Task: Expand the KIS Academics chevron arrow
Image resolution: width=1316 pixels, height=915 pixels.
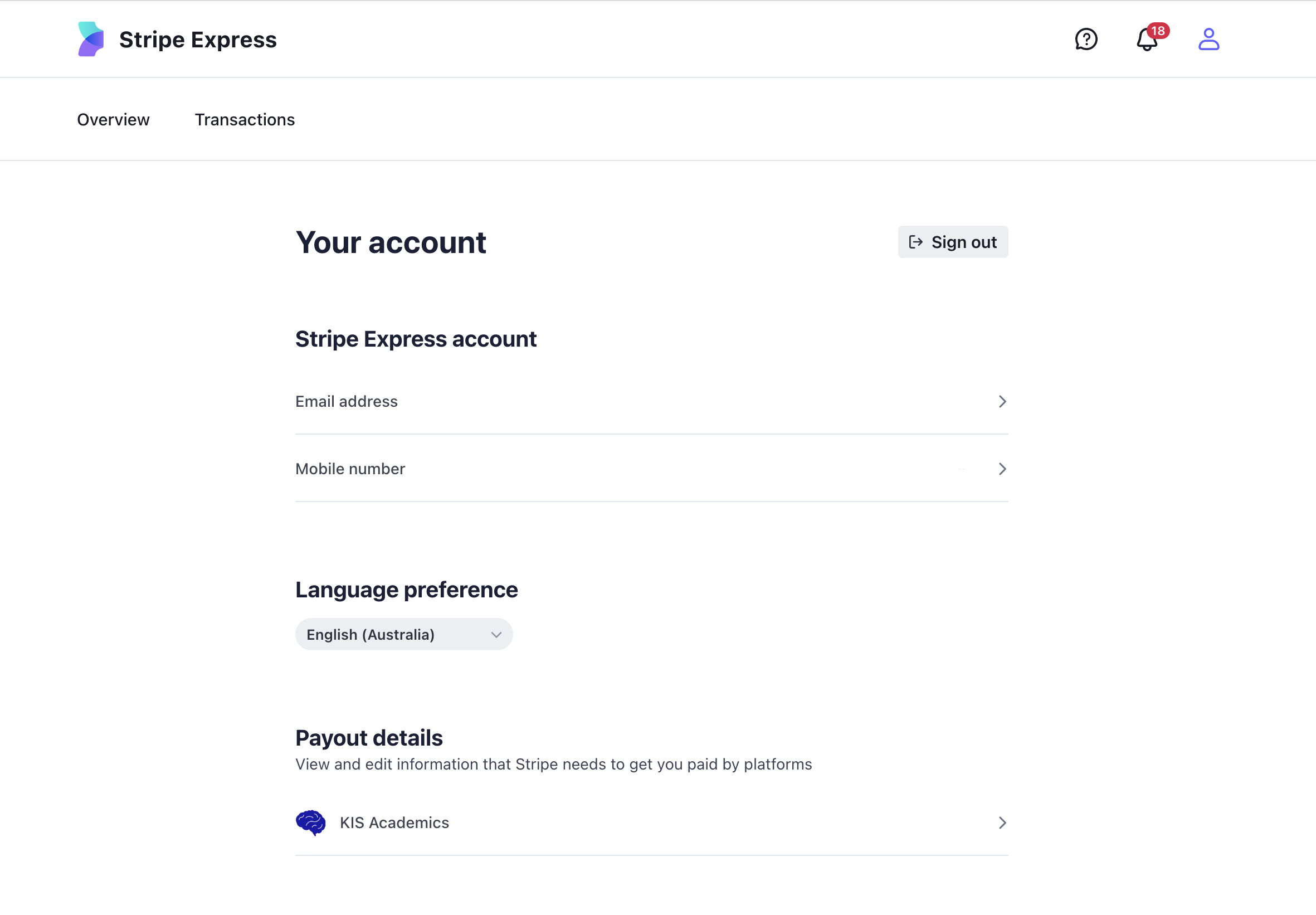Action: (x=1002, y=822)
